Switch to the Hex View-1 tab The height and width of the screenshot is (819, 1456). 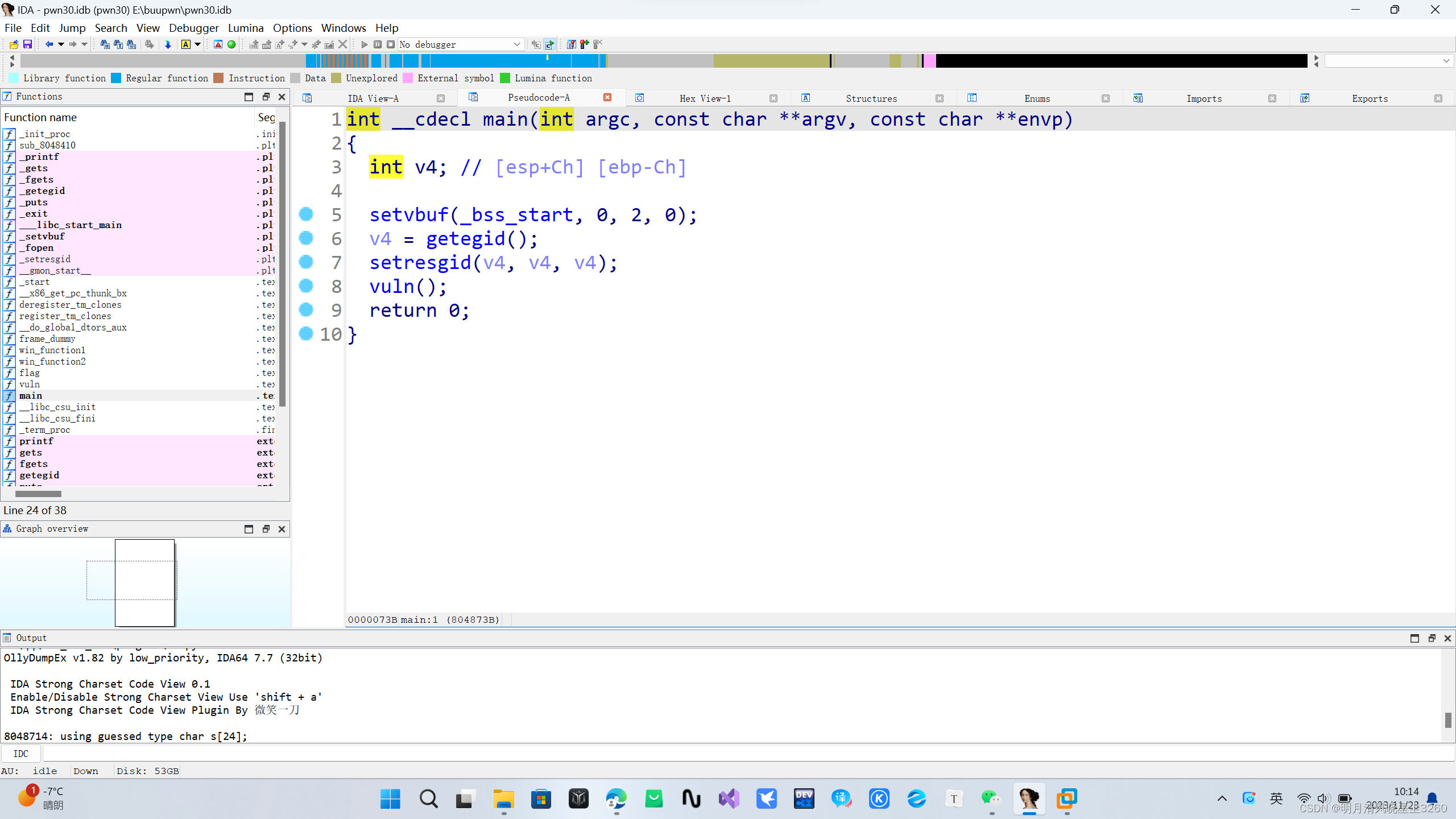click(705, 98)
